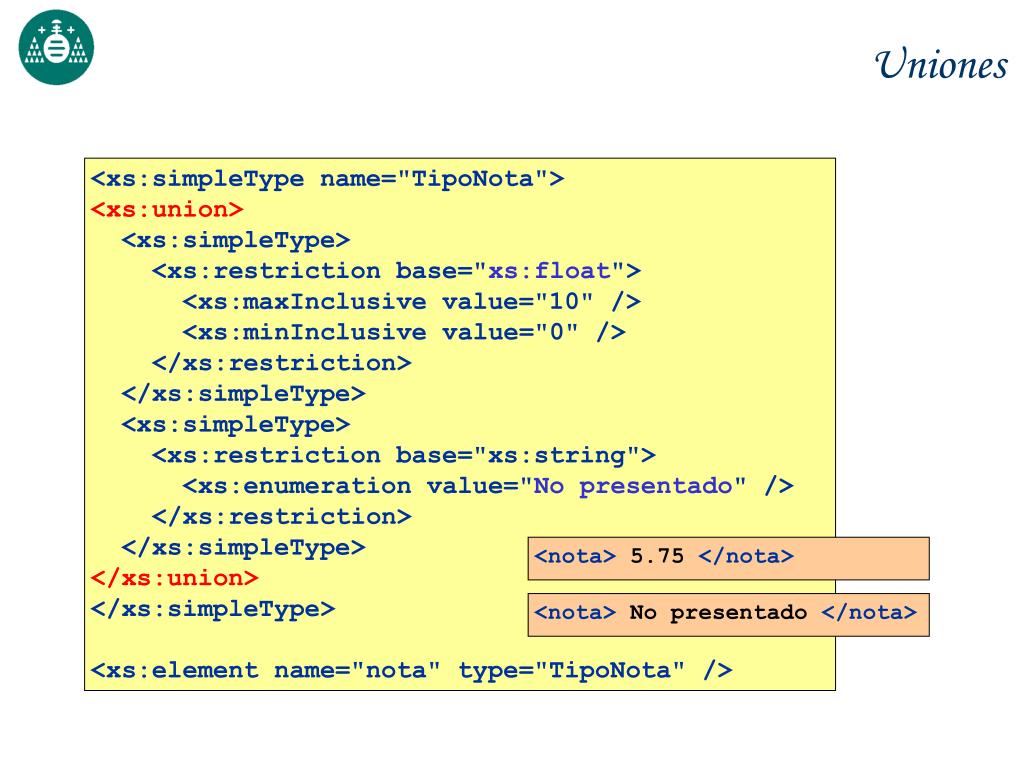Click the second closing xs:restriction tag
Viewport: 1024px width, 768px height.
click(281, 517)
